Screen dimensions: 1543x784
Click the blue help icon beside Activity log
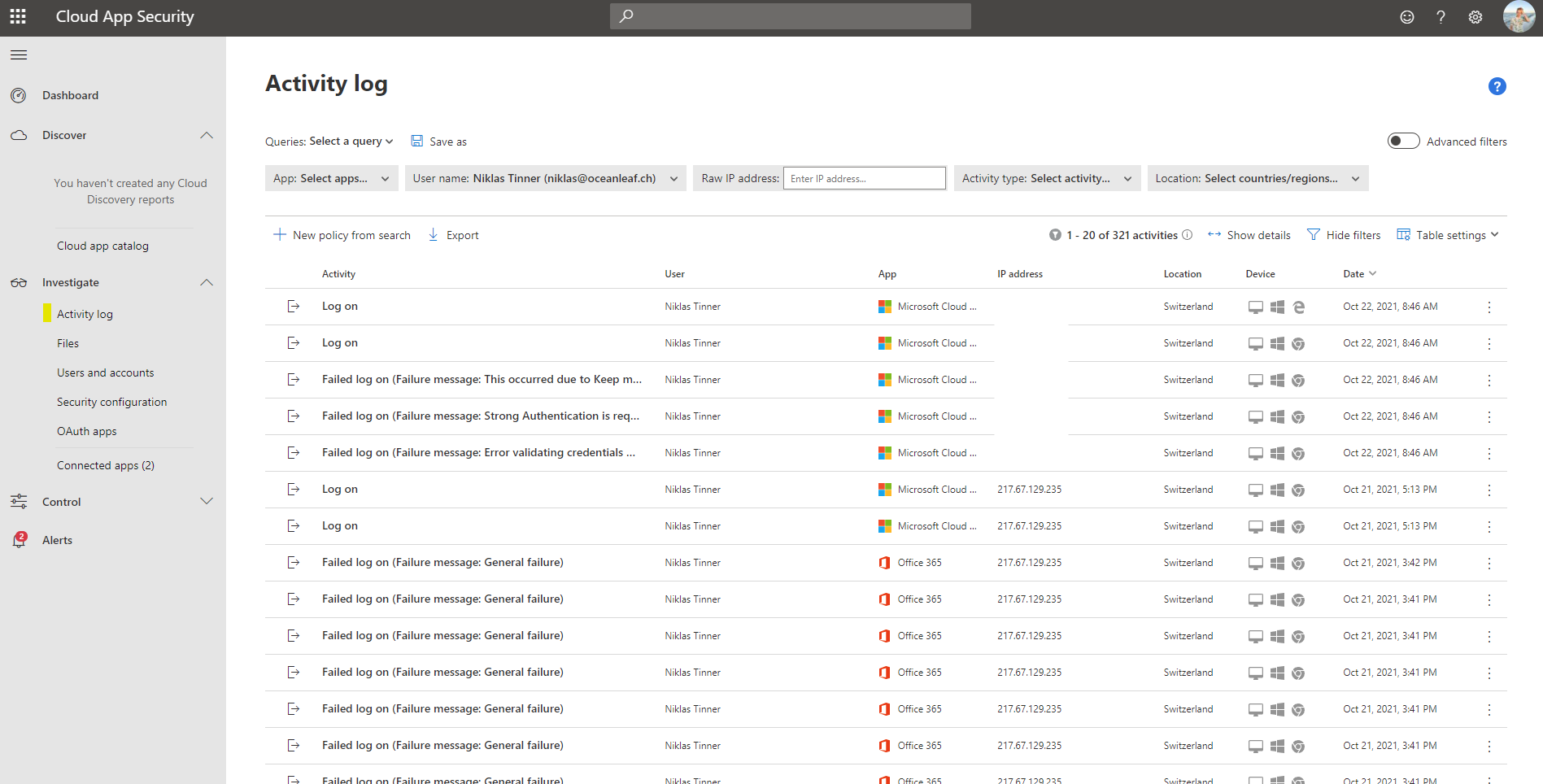[x=1497, y=86]
